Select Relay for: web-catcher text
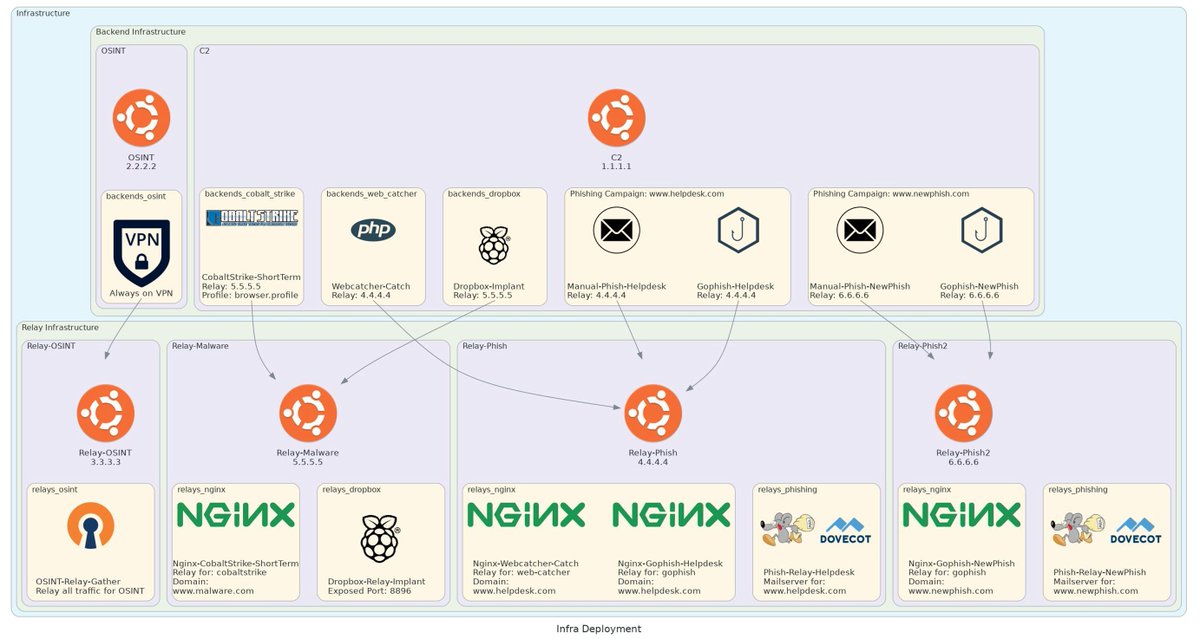The height and width of the screenshot is (639, 1200). [x=521, y=572]
